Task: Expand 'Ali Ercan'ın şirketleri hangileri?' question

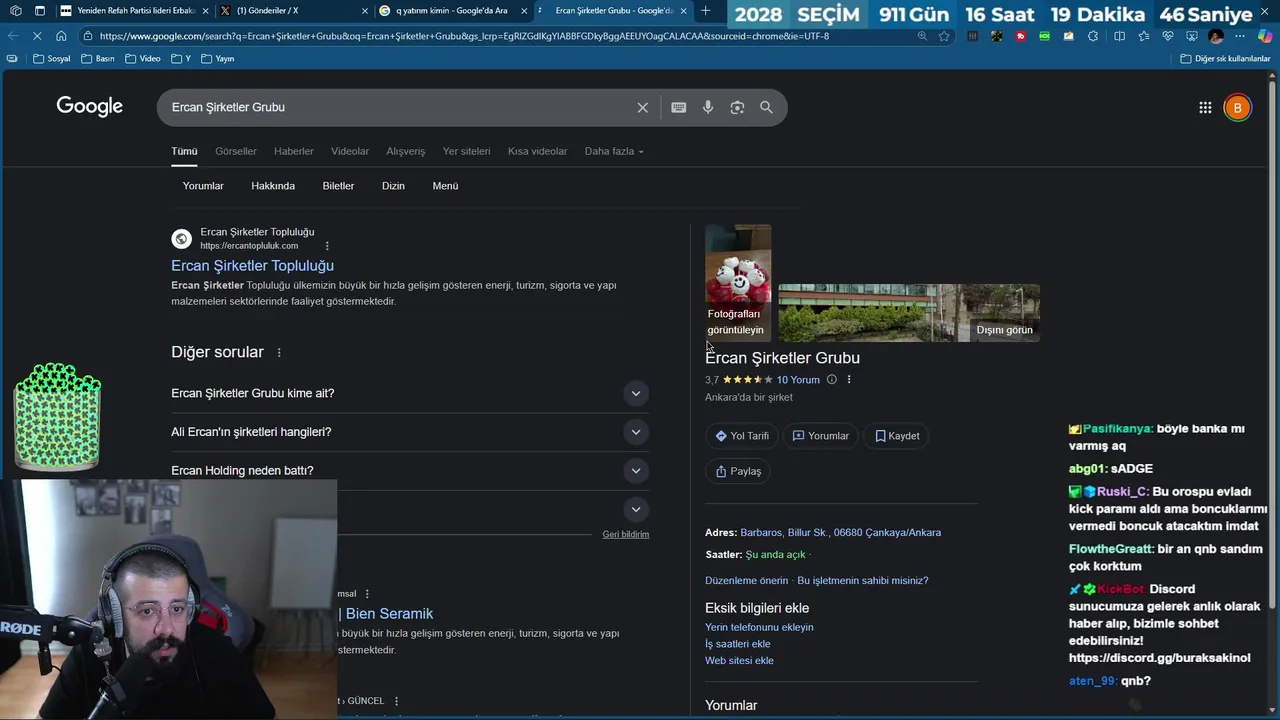Action: (x=410, y=432)
